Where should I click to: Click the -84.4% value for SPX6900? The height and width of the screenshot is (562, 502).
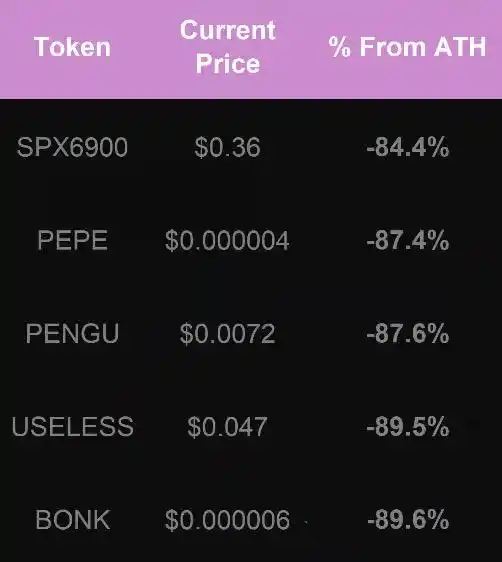point(408,147)
